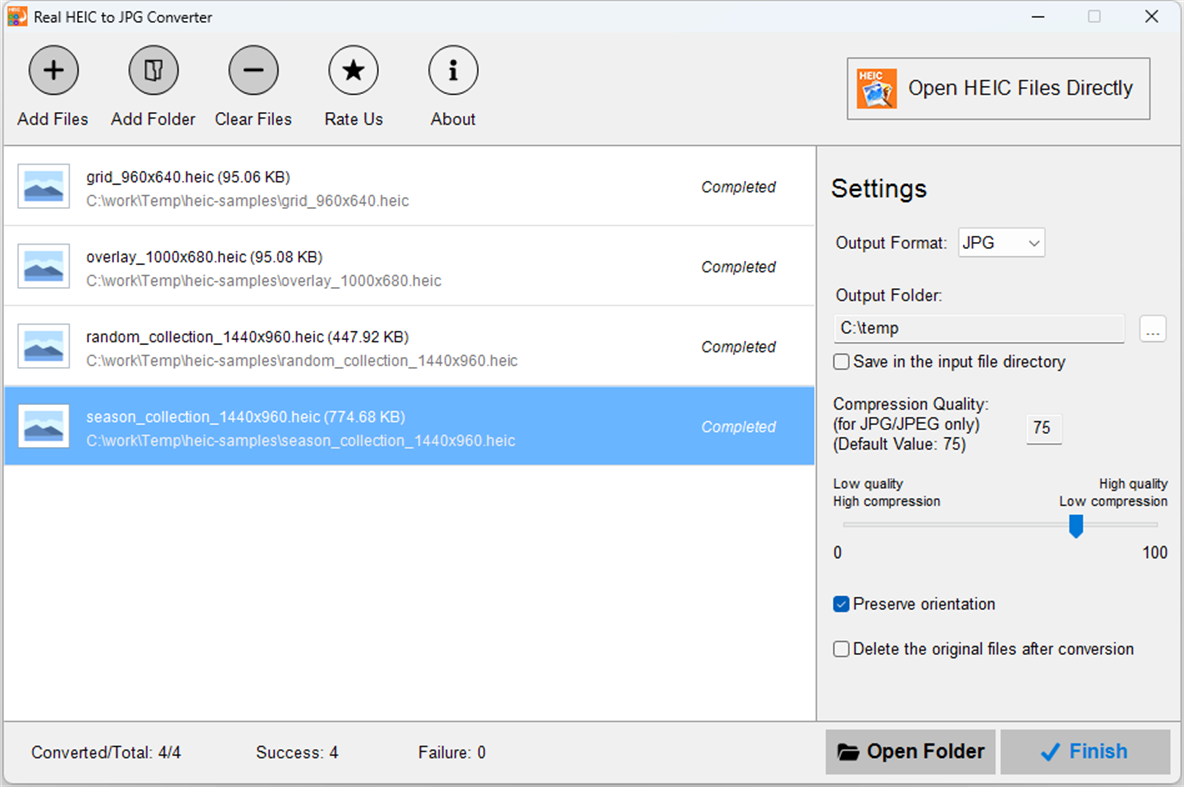Open Rate Us via the star icon
1184x787 pixels.
pyautogui.click(x=353, y=70)
